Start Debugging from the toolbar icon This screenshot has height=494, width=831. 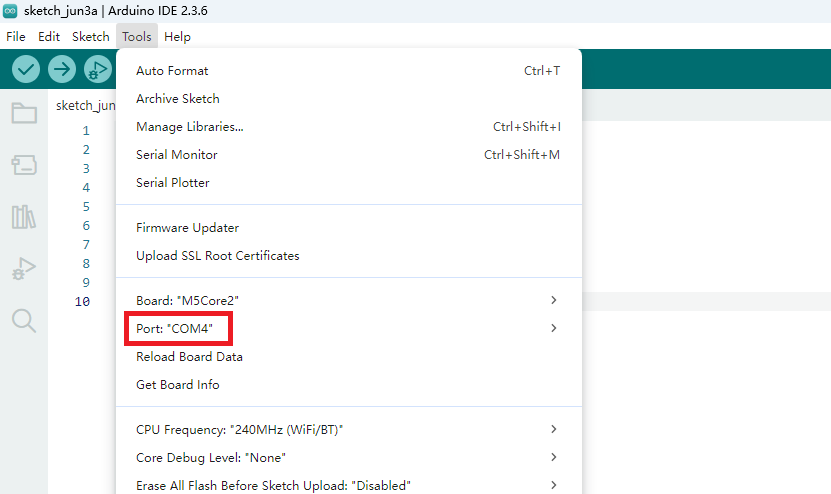[98, 69]
